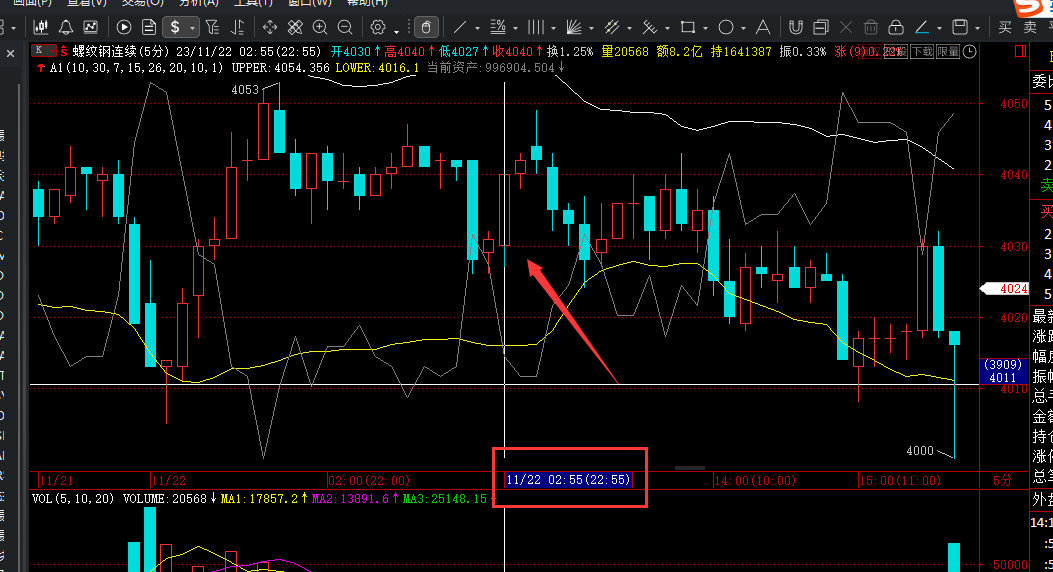Click the VOL(5,10,20) indicator label
The height and width of the screenshot is (572, 1053).
pos(73,499)
